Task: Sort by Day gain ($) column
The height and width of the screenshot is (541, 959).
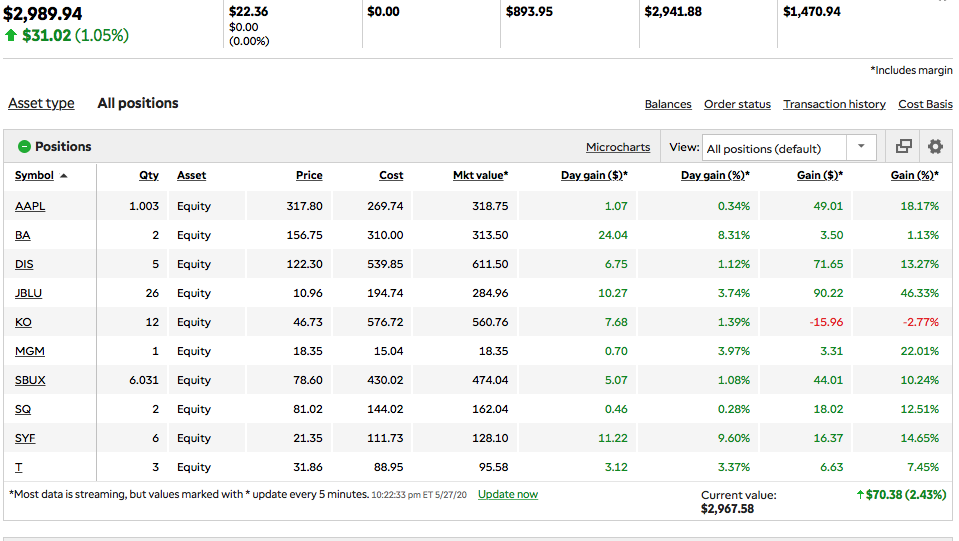Action: [593, 176]
